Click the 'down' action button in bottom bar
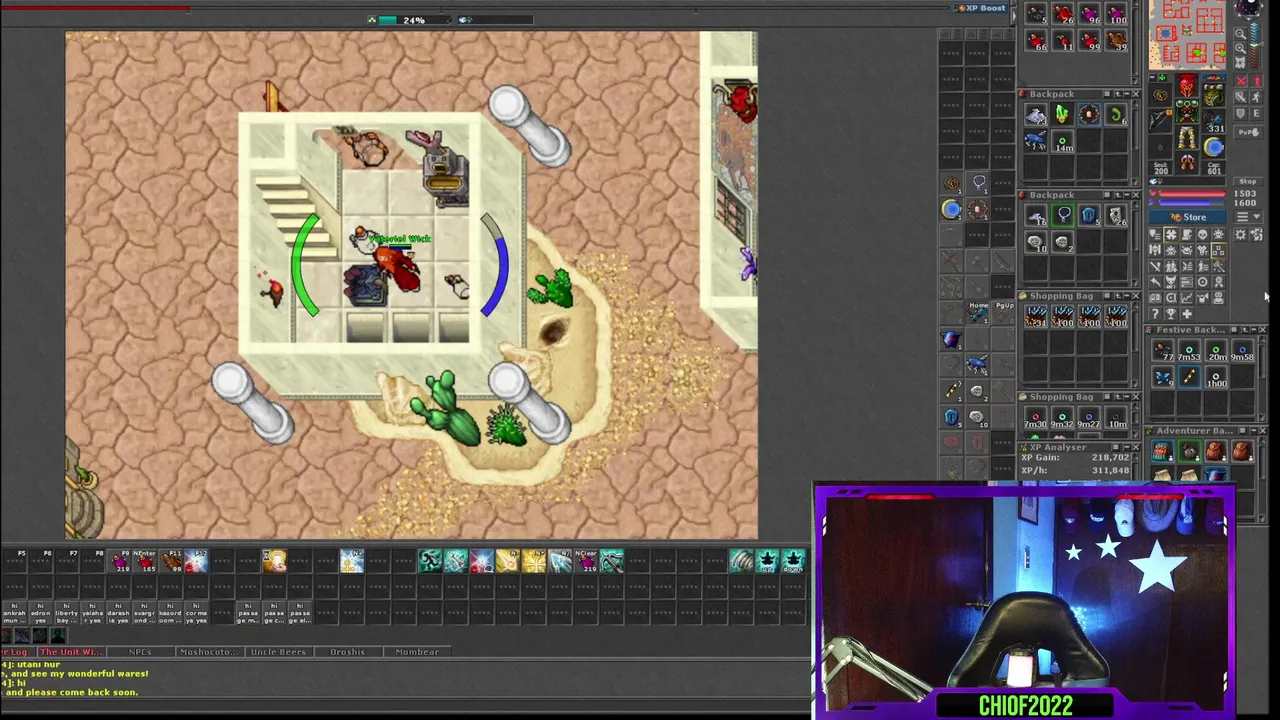 tap(793, 561)
